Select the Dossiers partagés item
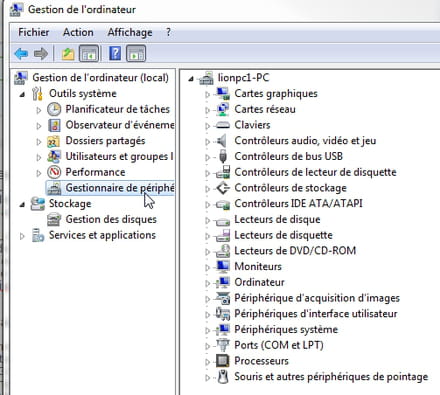This screenshot has width=440, height=395. click(x=105, y=141)
